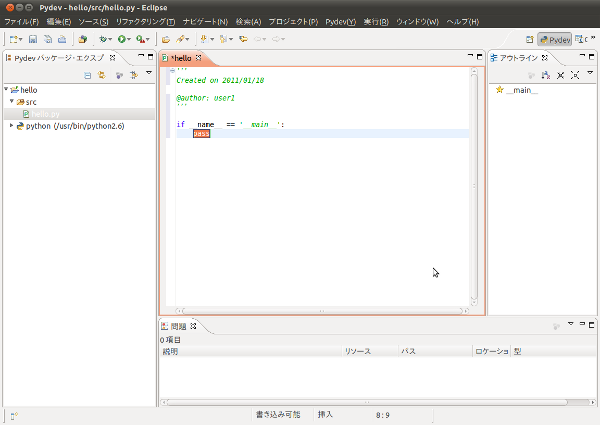Click the New file wizard icon
This screenshot has width=600, height=425.
pyautogui.click(x=14, y=39)
